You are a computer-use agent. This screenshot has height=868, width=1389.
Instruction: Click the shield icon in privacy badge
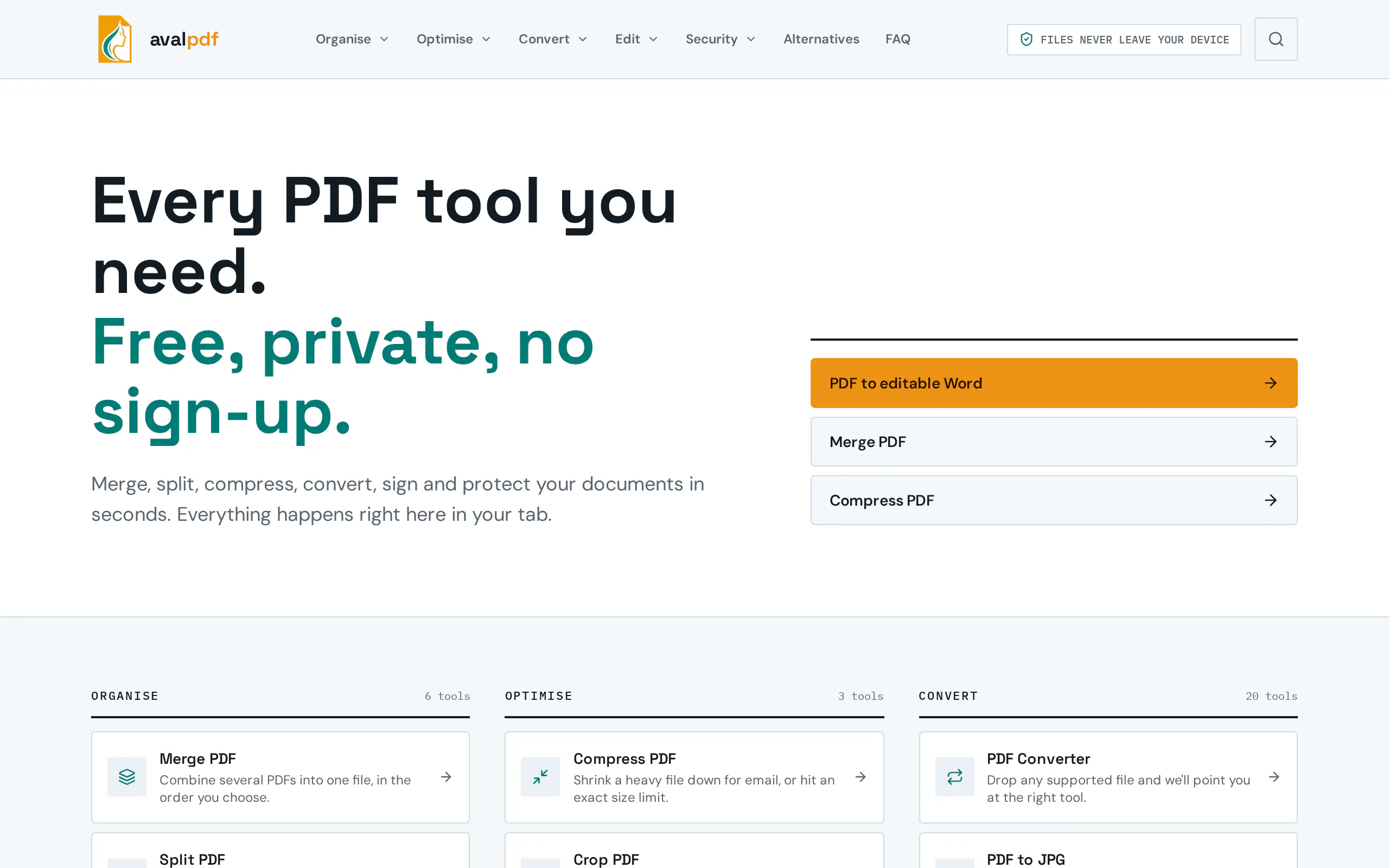[1026, 39]
